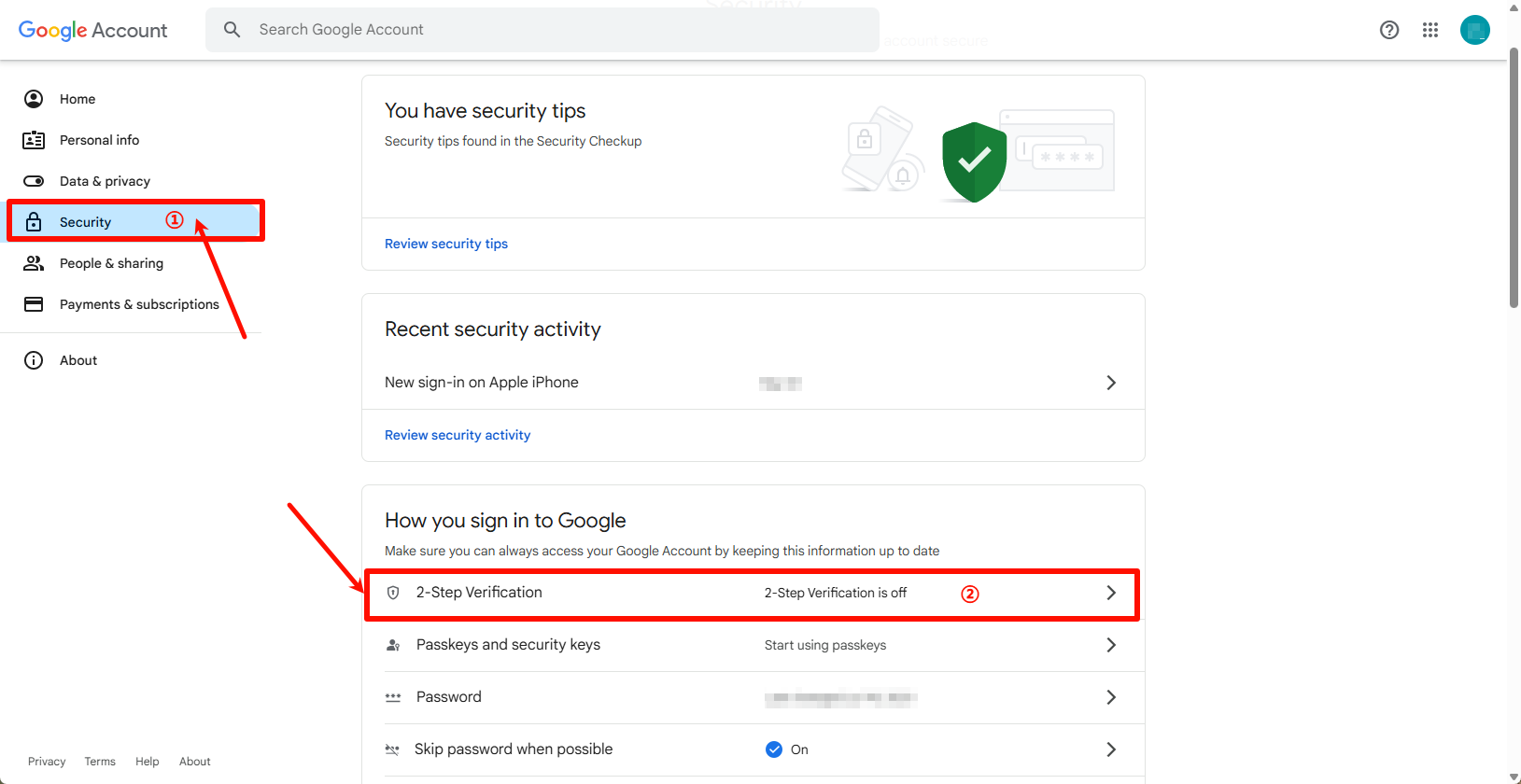
Task: Go to the Home sidebar item
Action: 77,99
